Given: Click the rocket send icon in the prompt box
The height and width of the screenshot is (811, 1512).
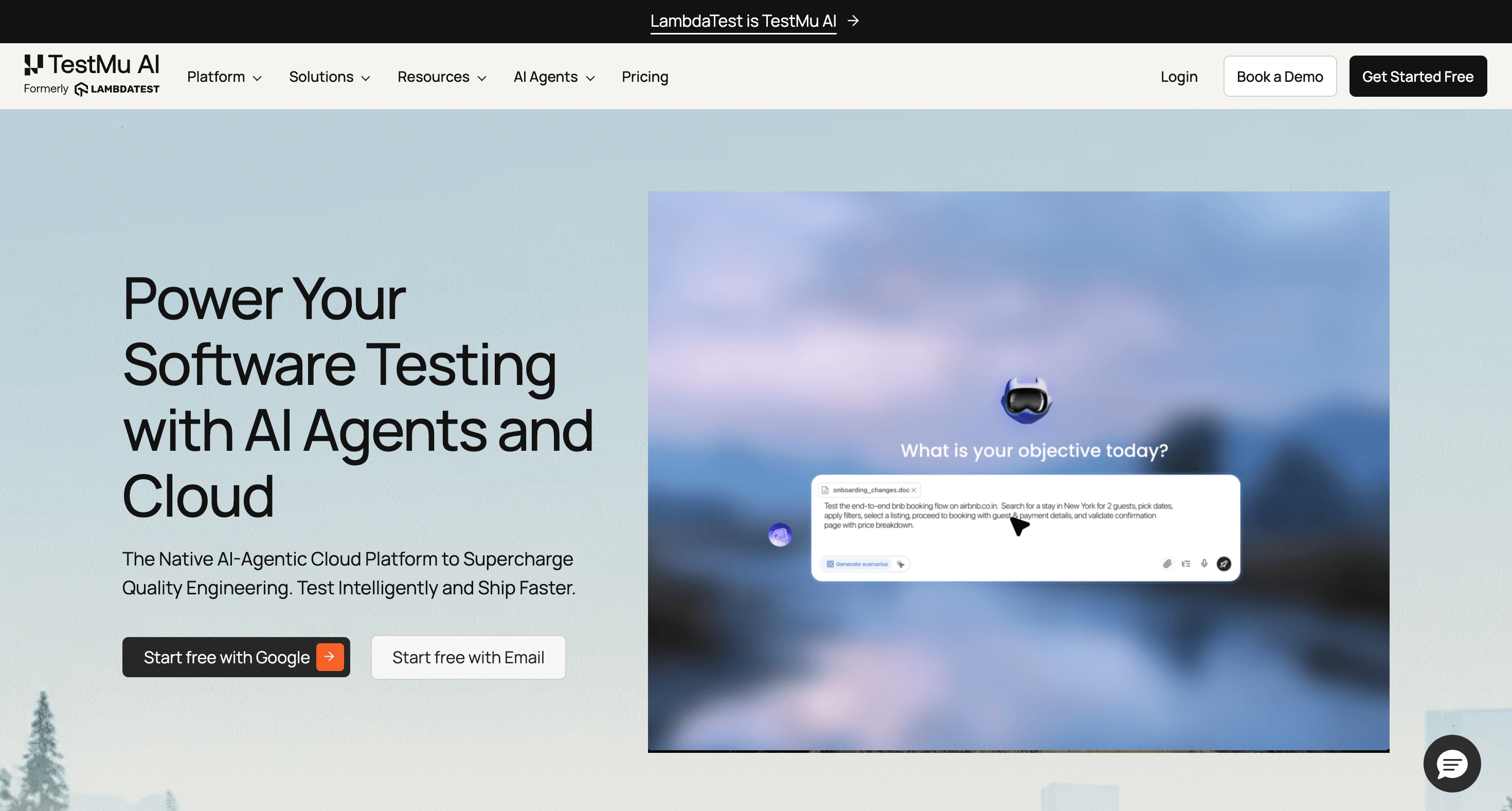Looking at the screenshot, I should click(x=1223, y=564).
